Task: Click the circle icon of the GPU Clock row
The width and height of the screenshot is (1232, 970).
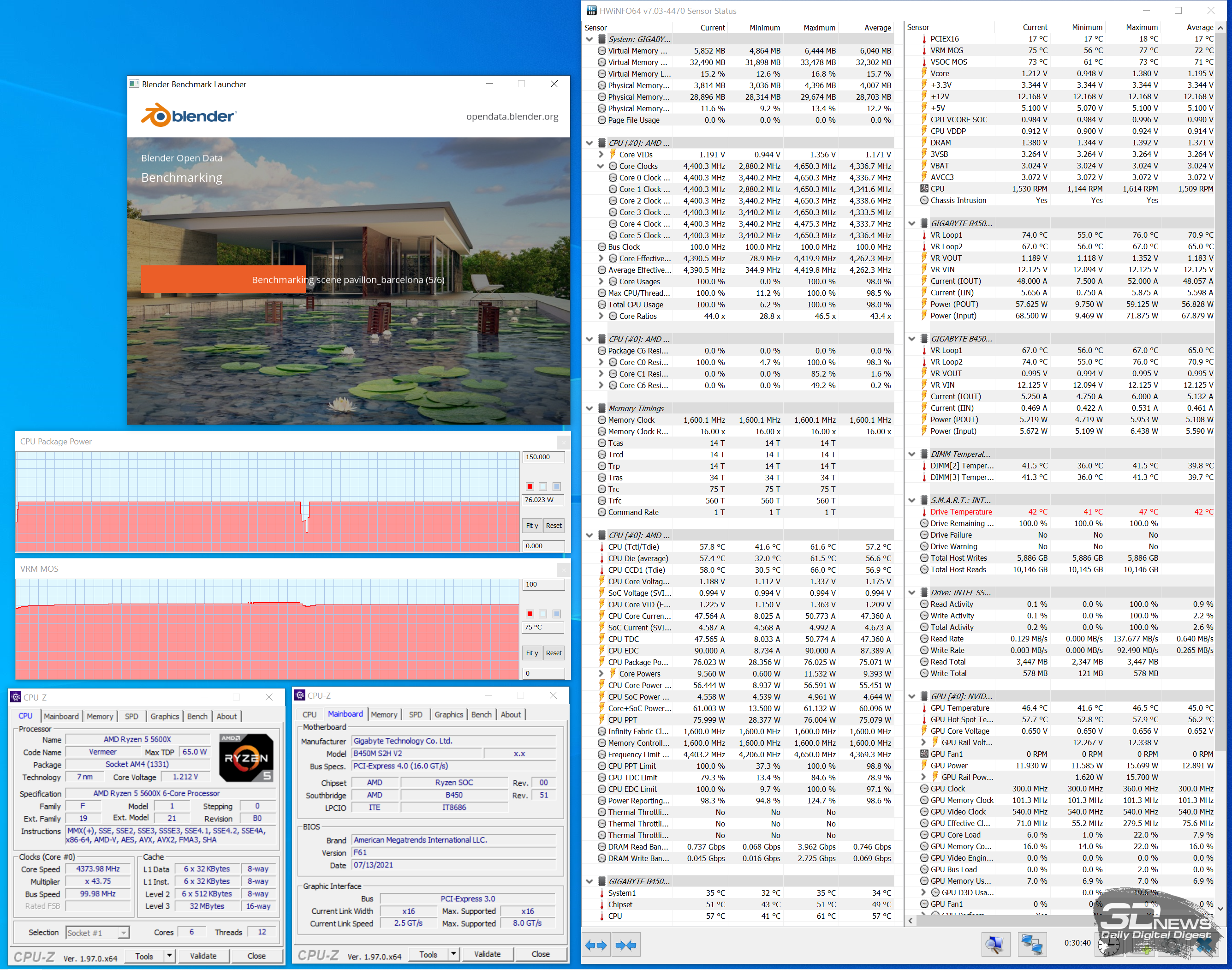Action: point(924,788)
